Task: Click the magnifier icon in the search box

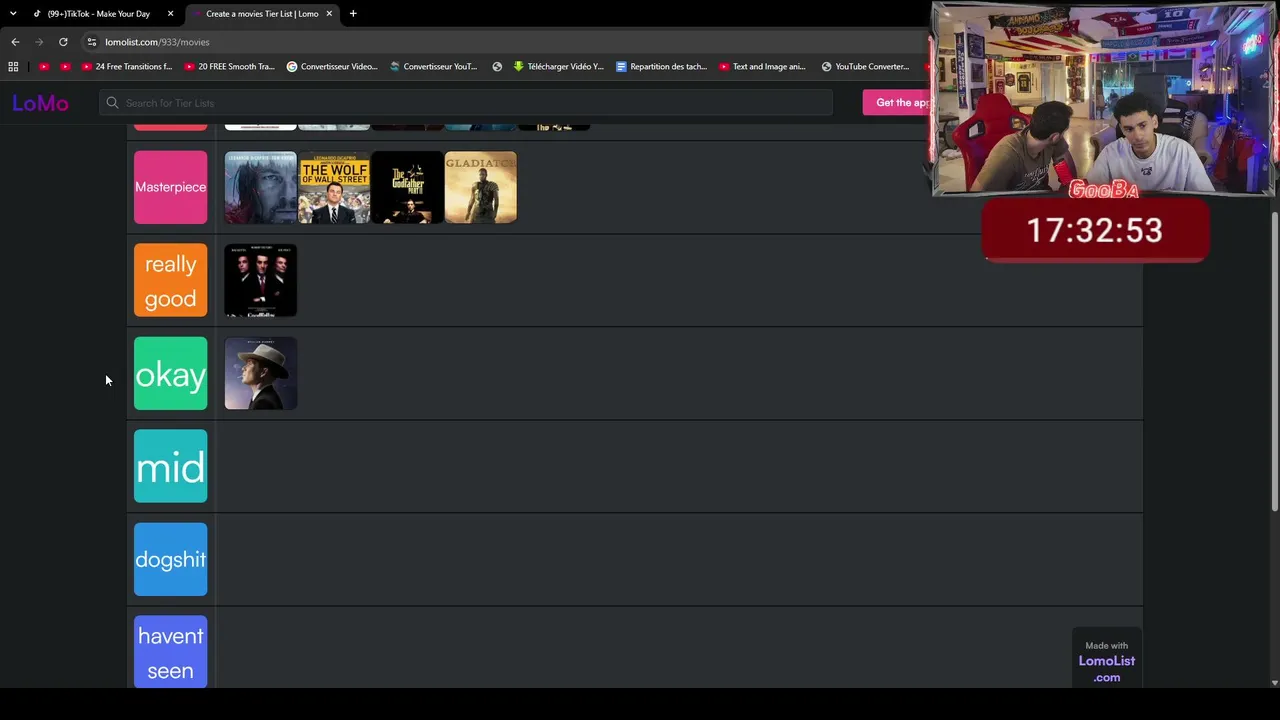Action: pyautogui.click(x=112, y=103)
